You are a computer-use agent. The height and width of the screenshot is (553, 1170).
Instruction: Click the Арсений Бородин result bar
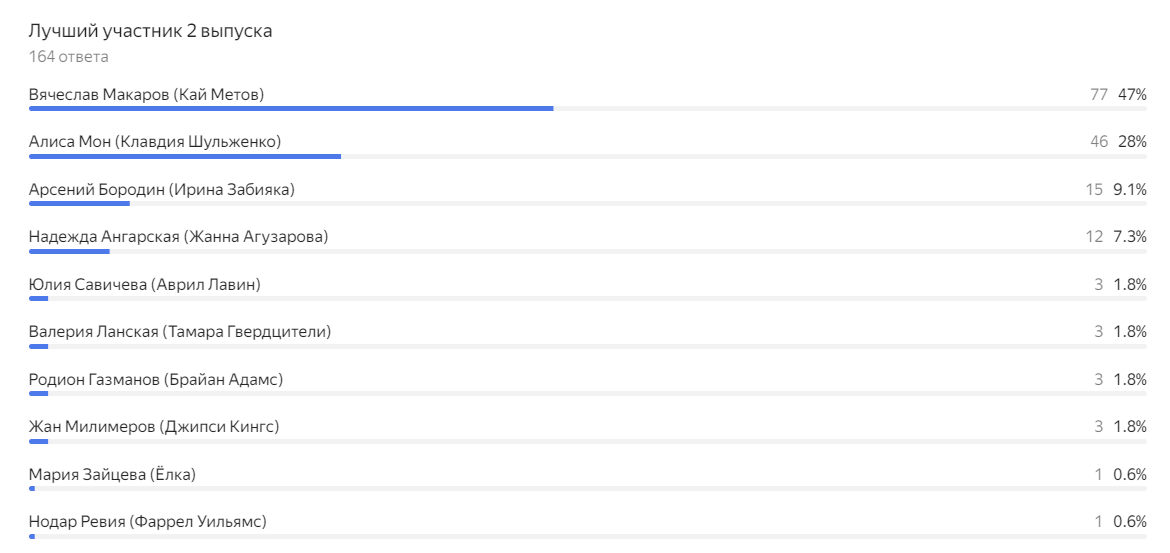click(80, 204)
